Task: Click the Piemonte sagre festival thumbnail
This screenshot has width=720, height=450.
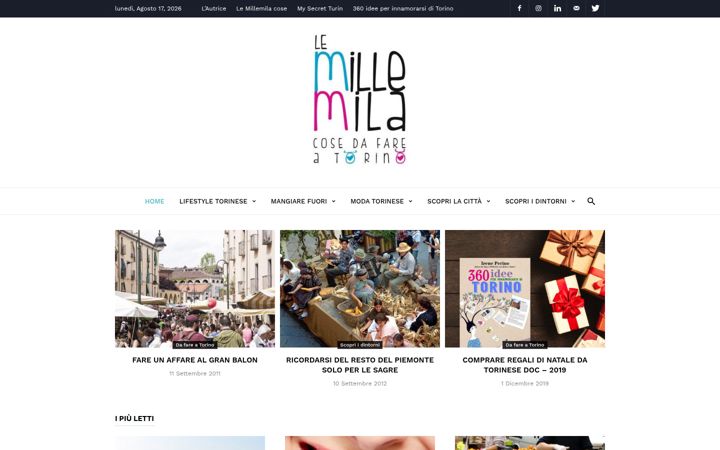Action: click(x=360, y=288)
